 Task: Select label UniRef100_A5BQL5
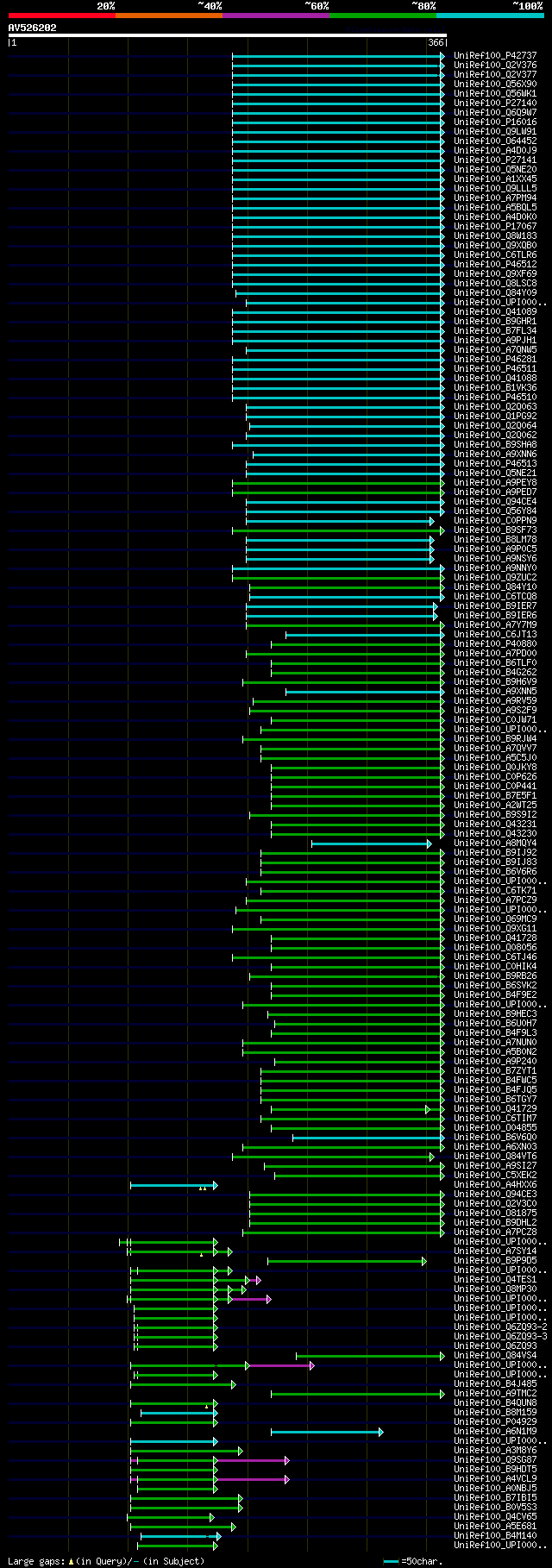[x=495, y=208]
